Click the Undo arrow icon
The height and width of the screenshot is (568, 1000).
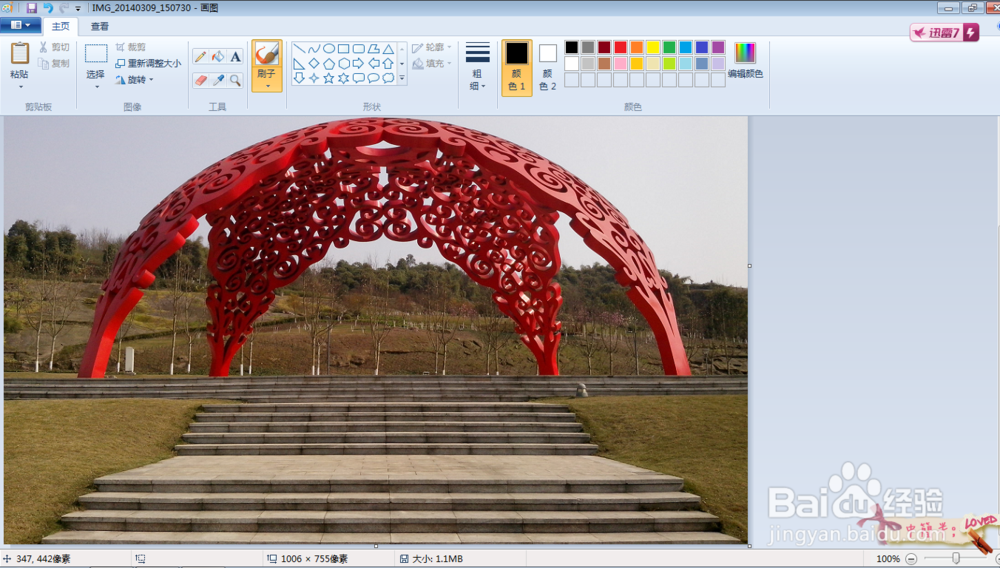click(x=48, y=8)
